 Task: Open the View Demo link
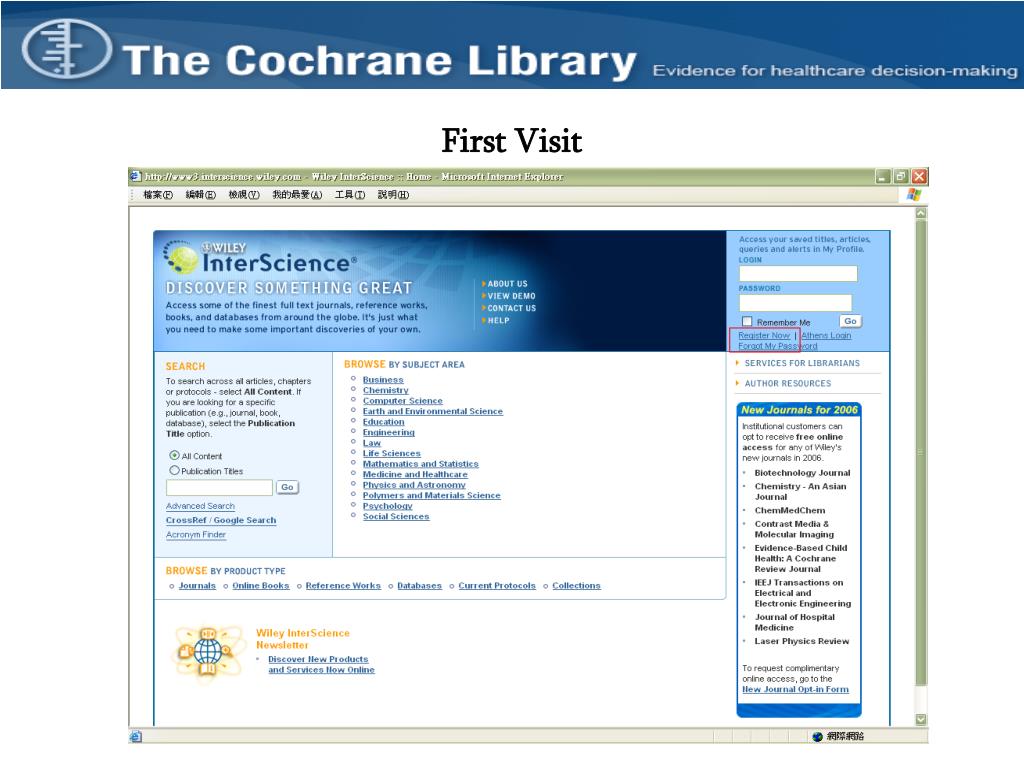(511, 296)
